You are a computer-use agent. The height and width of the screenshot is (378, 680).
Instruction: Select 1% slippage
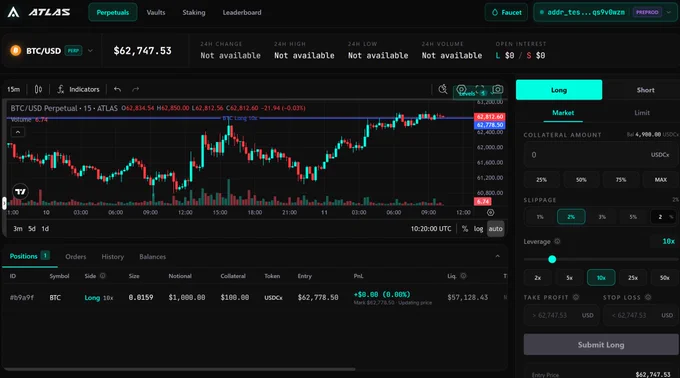540,216
